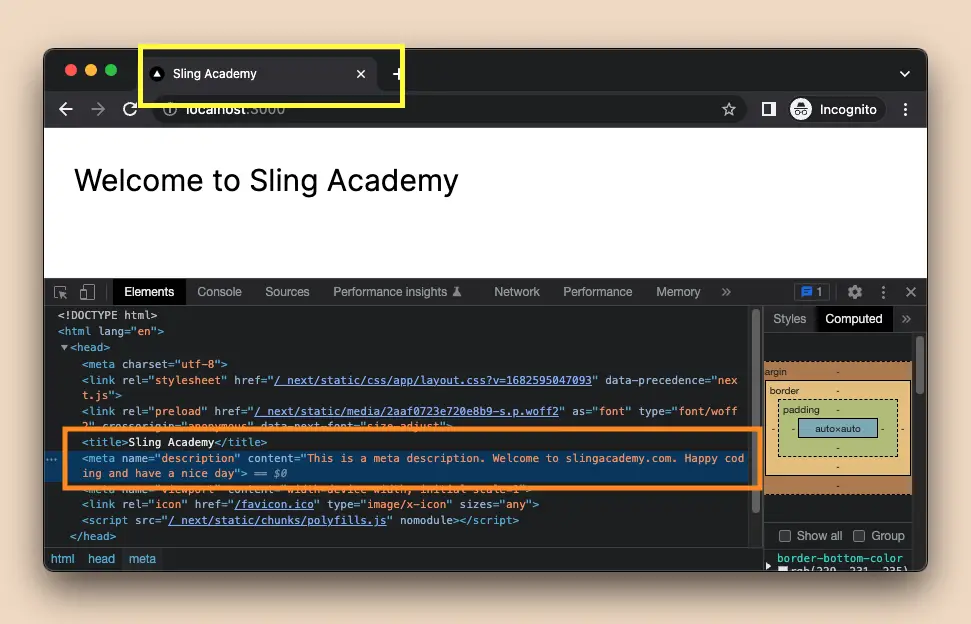
Task: Select the html breadcrumb
Action: coord(63,559)
